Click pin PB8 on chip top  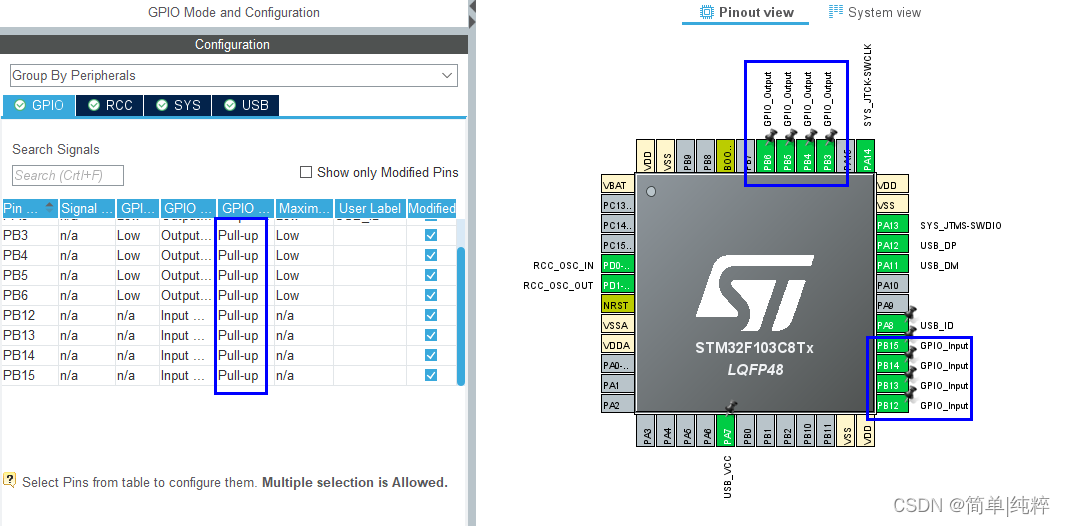(706, 155)
